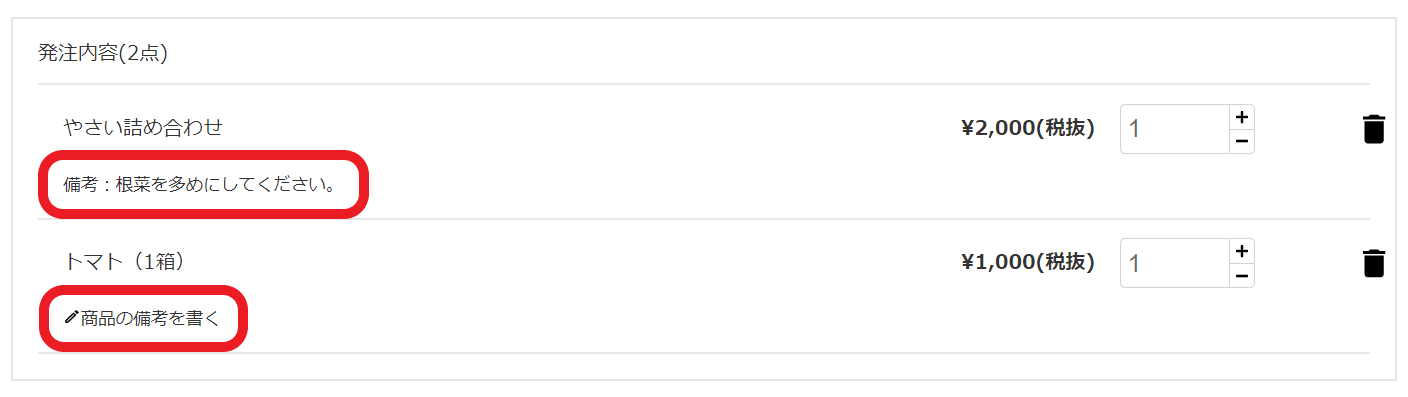1408x397 pixels.
Task: Focus the quantity field for トマト（1箱）
Action: (1175, 263)
